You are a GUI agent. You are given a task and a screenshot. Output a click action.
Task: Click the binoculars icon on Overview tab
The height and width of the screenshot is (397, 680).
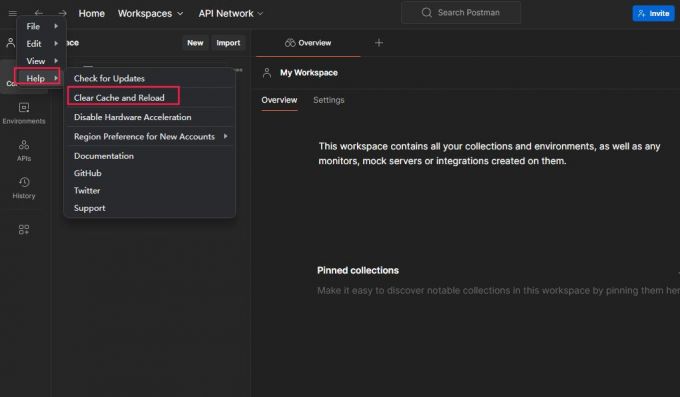coord(290,43)
